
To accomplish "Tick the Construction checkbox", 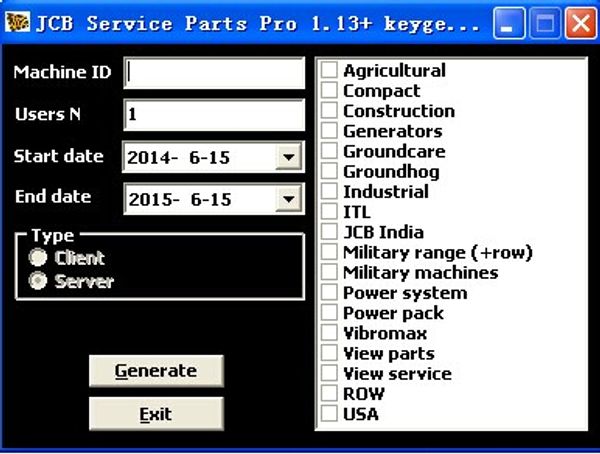I will (329, 111).
